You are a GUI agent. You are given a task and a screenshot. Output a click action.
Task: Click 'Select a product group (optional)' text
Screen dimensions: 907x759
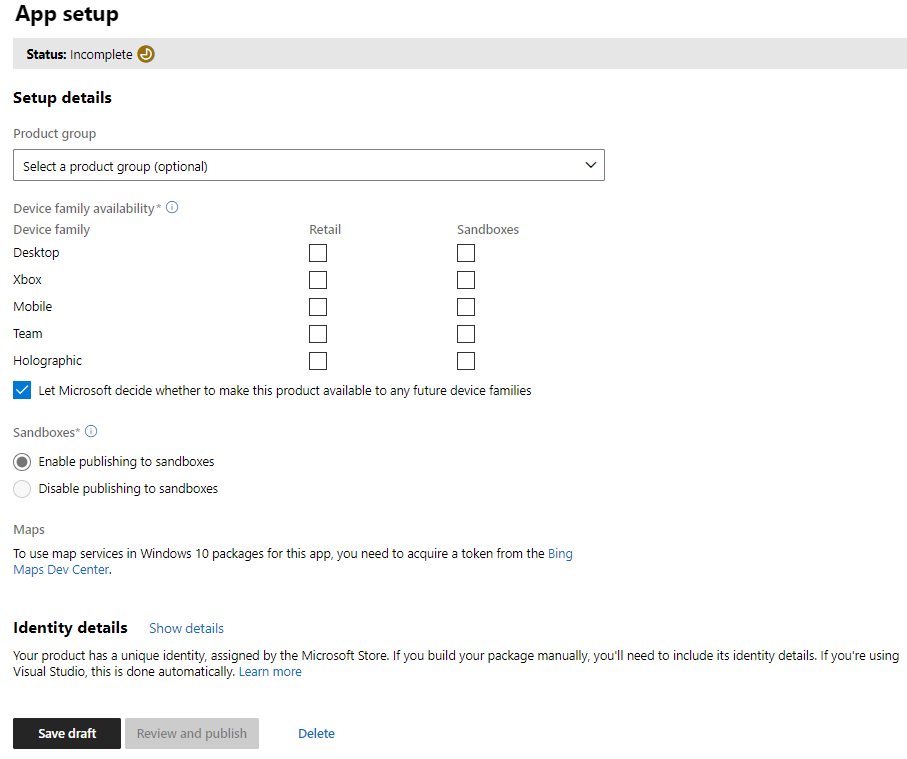pyautogui.click(x=115, y=167)
